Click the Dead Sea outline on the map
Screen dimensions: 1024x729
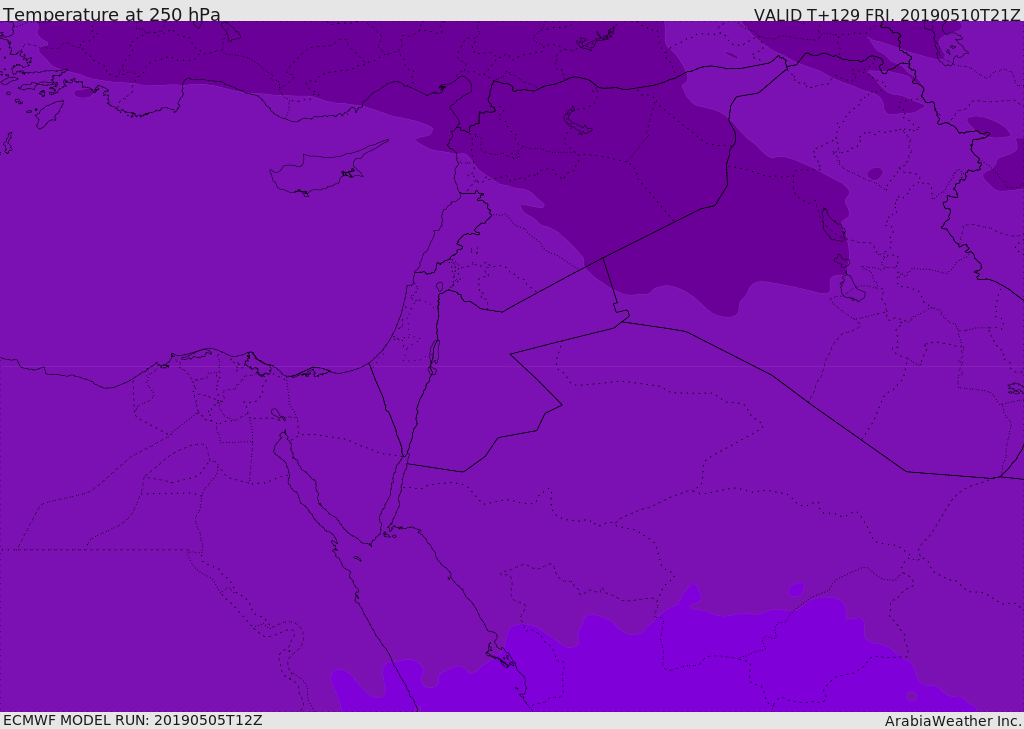[434, 357]
